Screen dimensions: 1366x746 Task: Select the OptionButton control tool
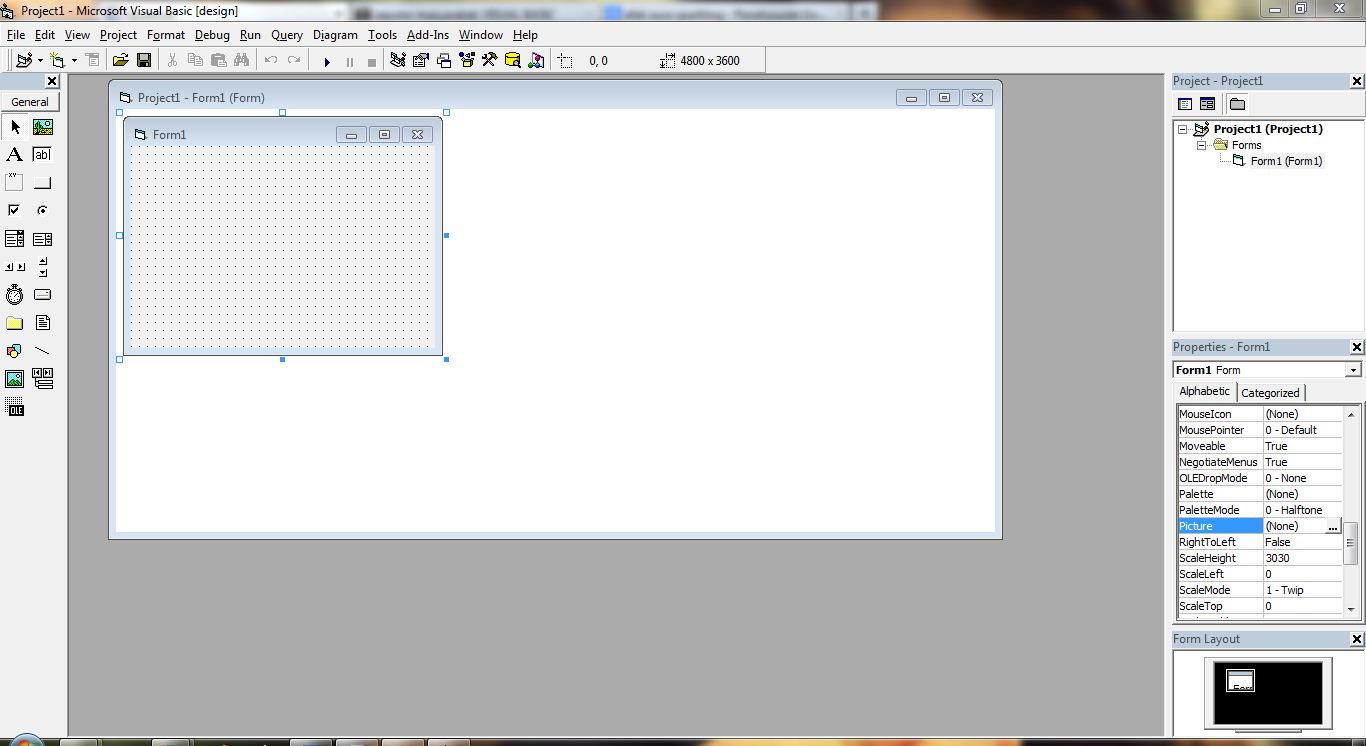(43, 211)
